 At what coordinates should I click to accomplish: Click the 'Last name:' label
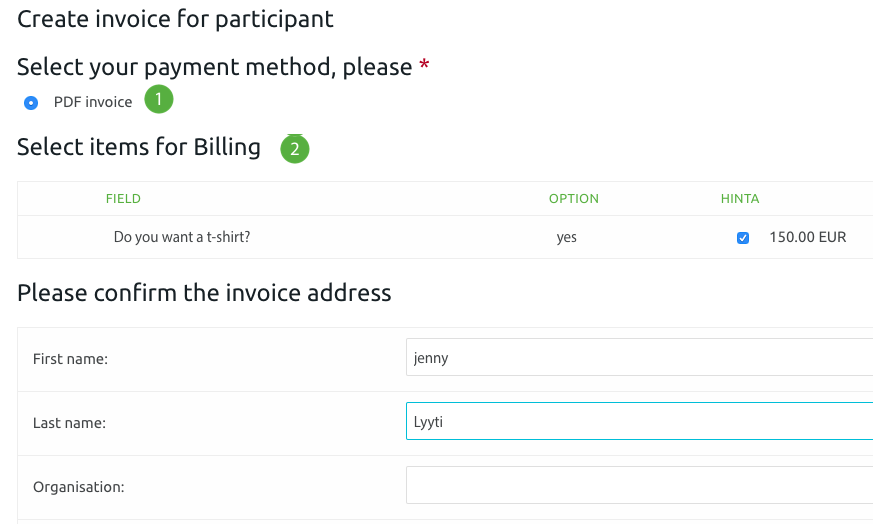(69, 423)
